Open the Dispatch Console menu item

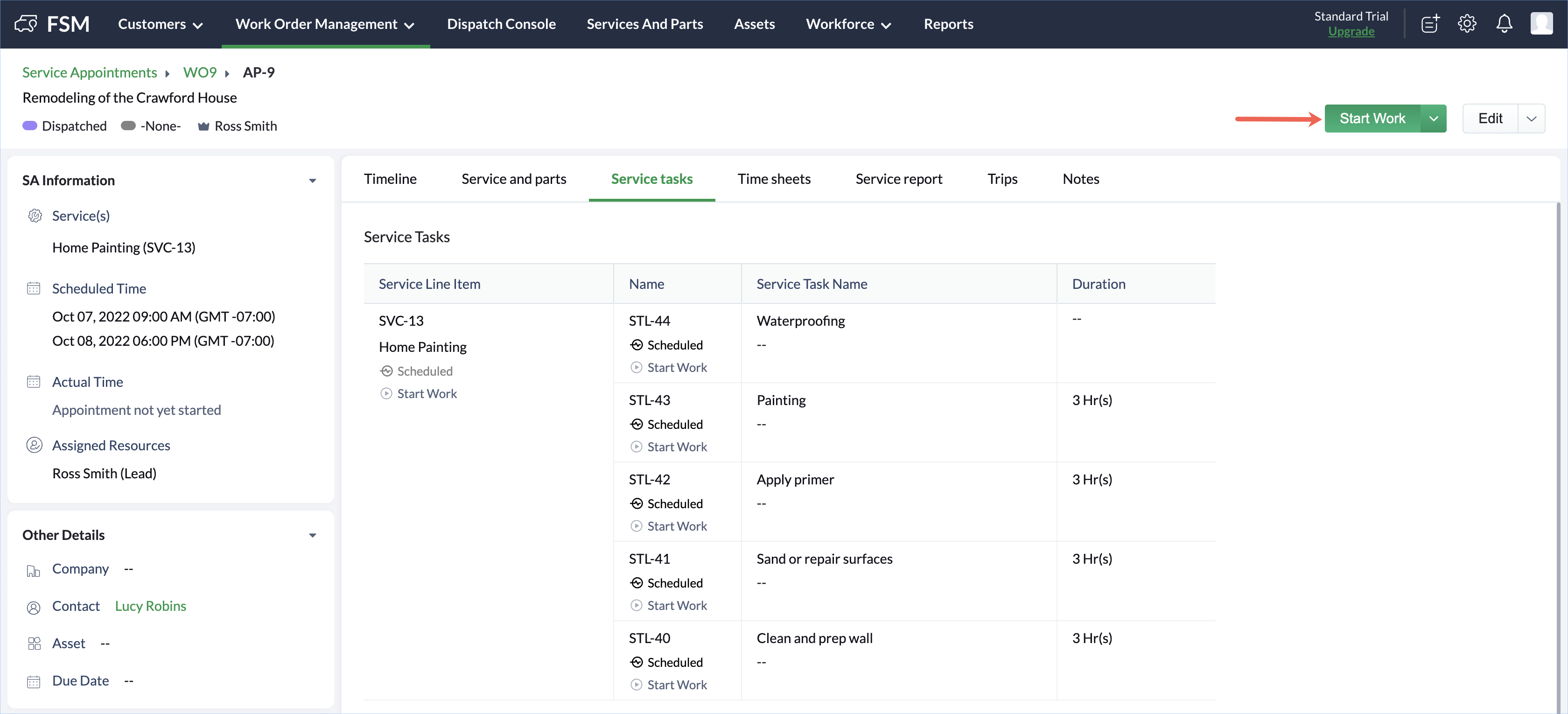coord(501,24)
